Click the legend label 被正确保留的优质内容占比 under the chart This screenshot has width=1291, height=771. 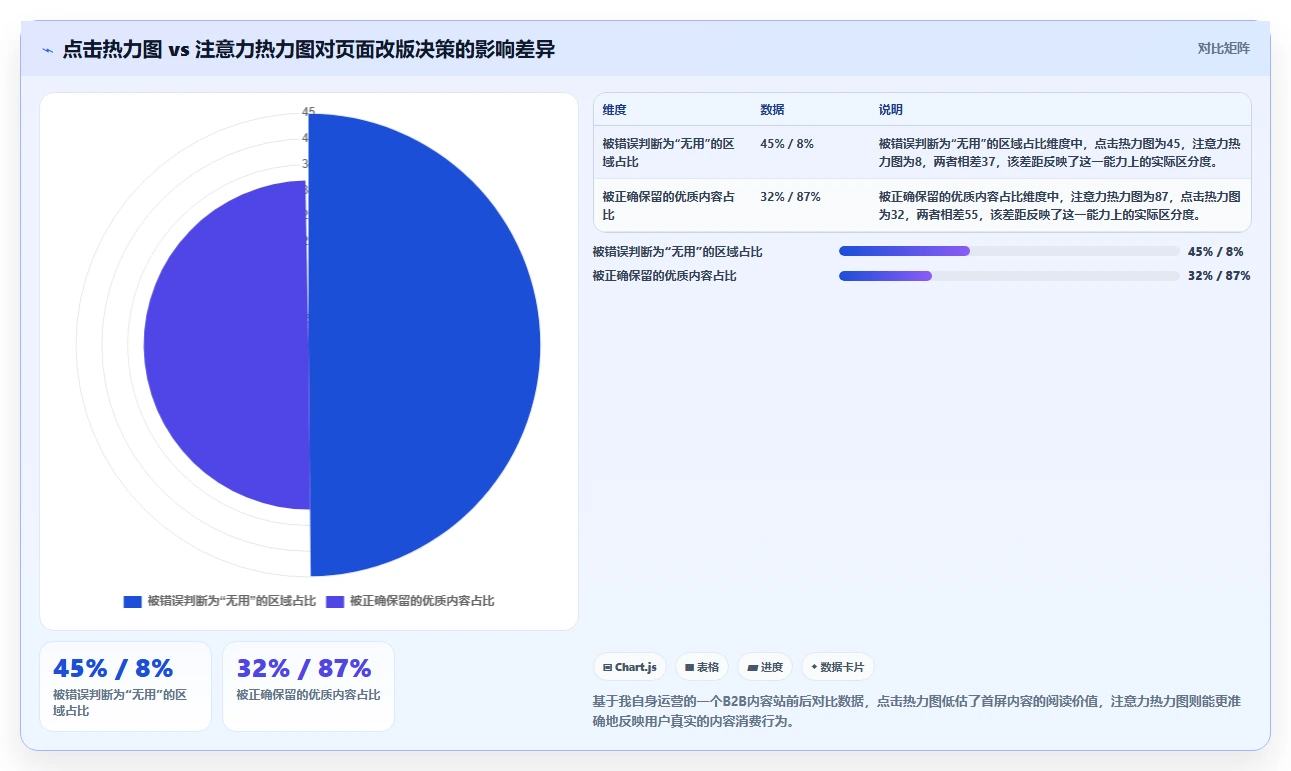[422, 601]
